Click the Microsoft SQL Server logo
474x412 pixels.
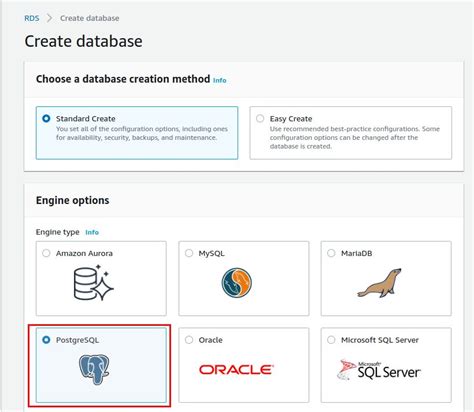378,370
